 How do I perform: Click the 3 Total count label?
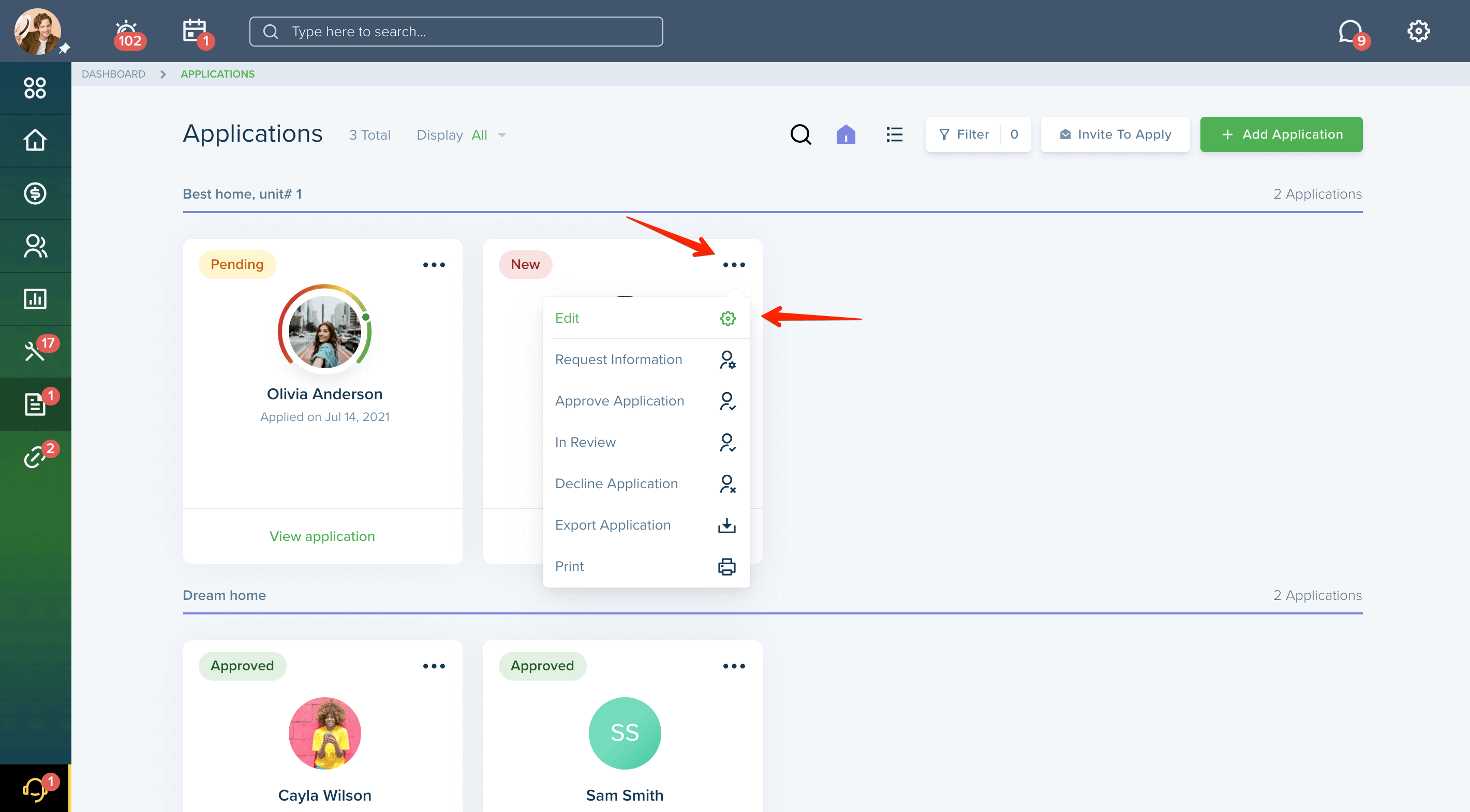tap(370, 135)
